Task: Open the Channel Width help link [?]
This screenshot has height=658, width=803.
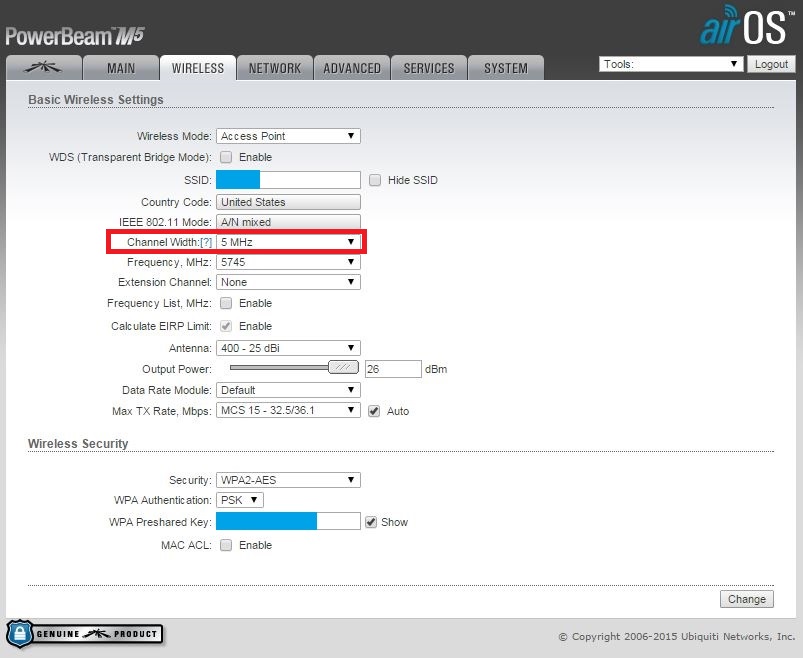Action: pyautogui.click(x=206, y=242)
